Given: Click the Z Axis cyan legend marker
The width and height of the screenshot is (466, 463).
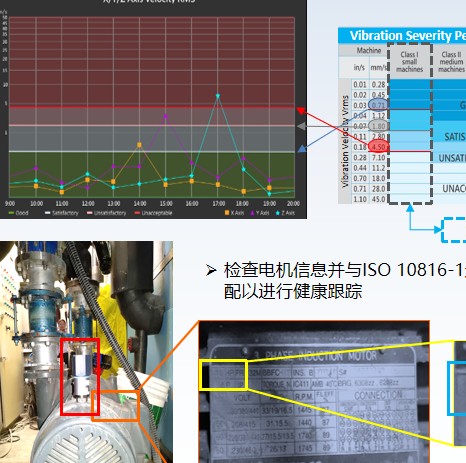Looking at the screenshot, I should (278, 213).
